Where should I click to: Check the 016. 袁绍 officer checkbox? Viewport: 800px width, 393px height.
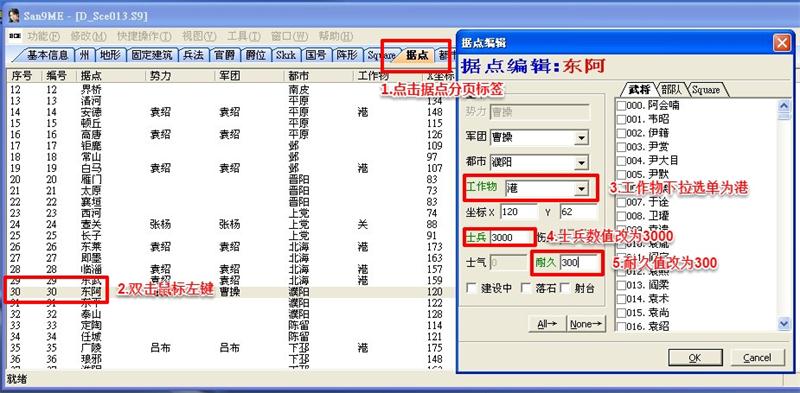(621, 326)
